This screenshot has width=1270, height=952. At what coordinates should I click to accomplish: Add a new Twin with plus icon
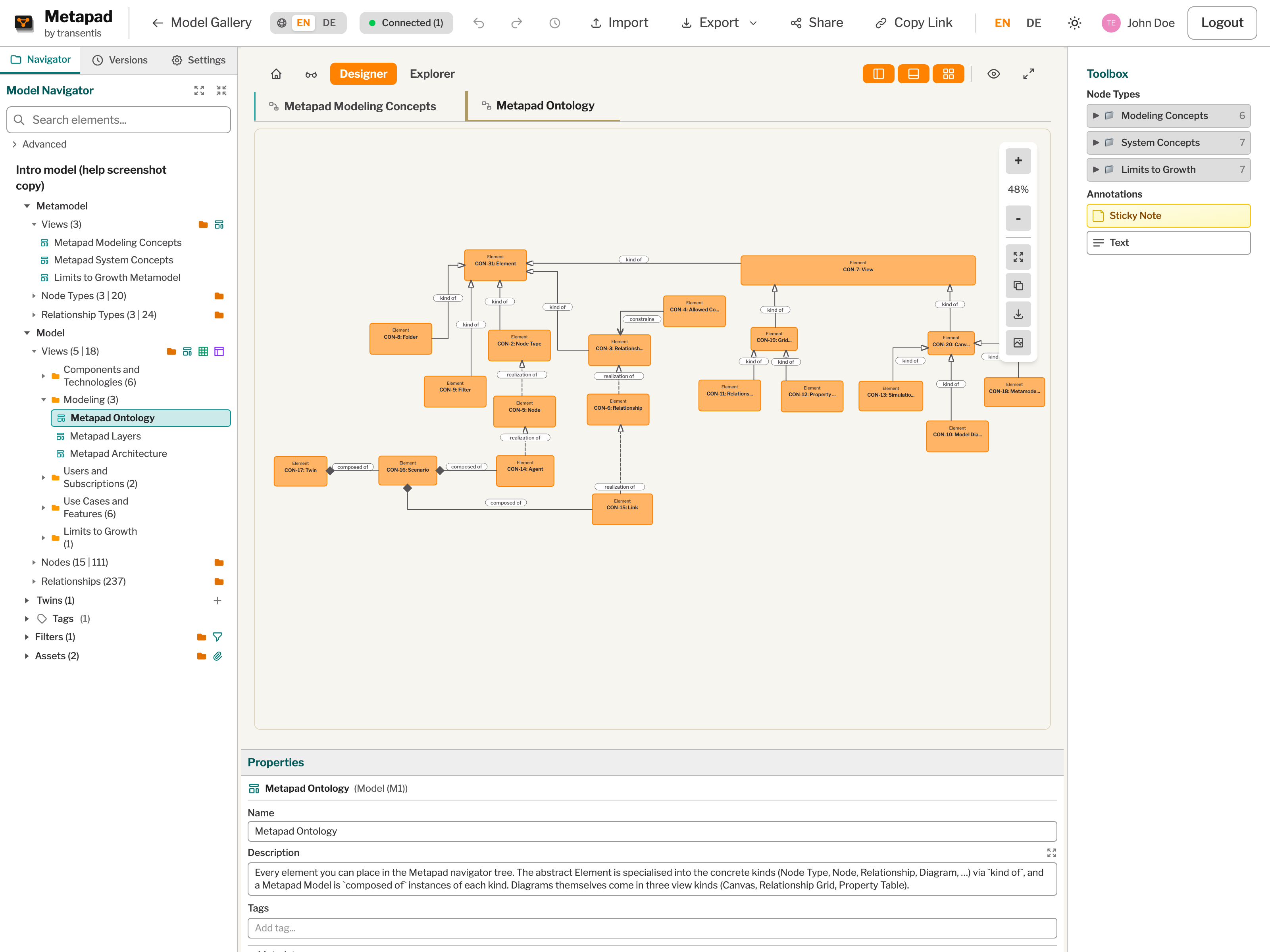pyautogui.click(x=217, y=600)
